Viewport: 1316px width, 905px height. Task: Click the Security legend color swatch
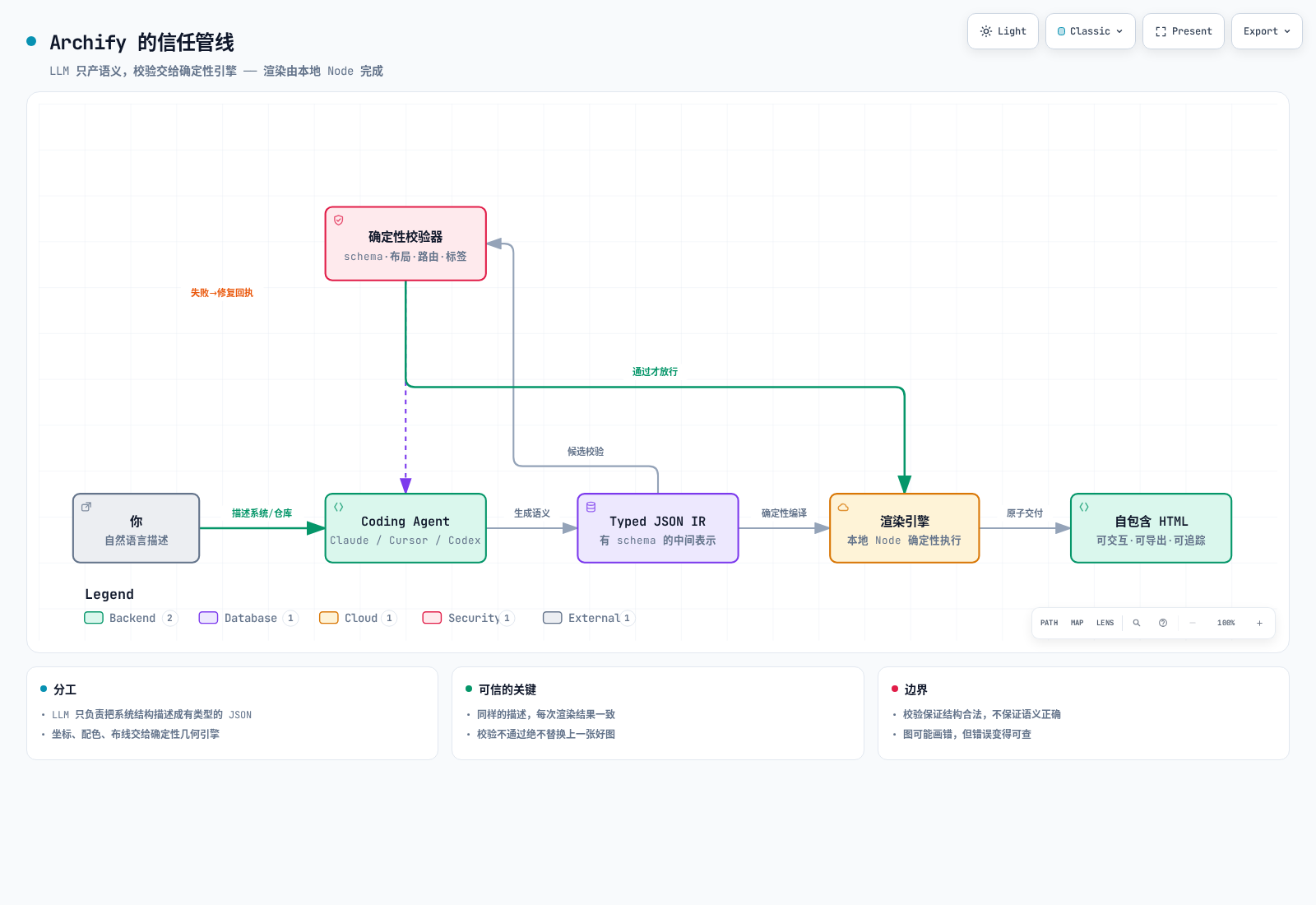432,618
